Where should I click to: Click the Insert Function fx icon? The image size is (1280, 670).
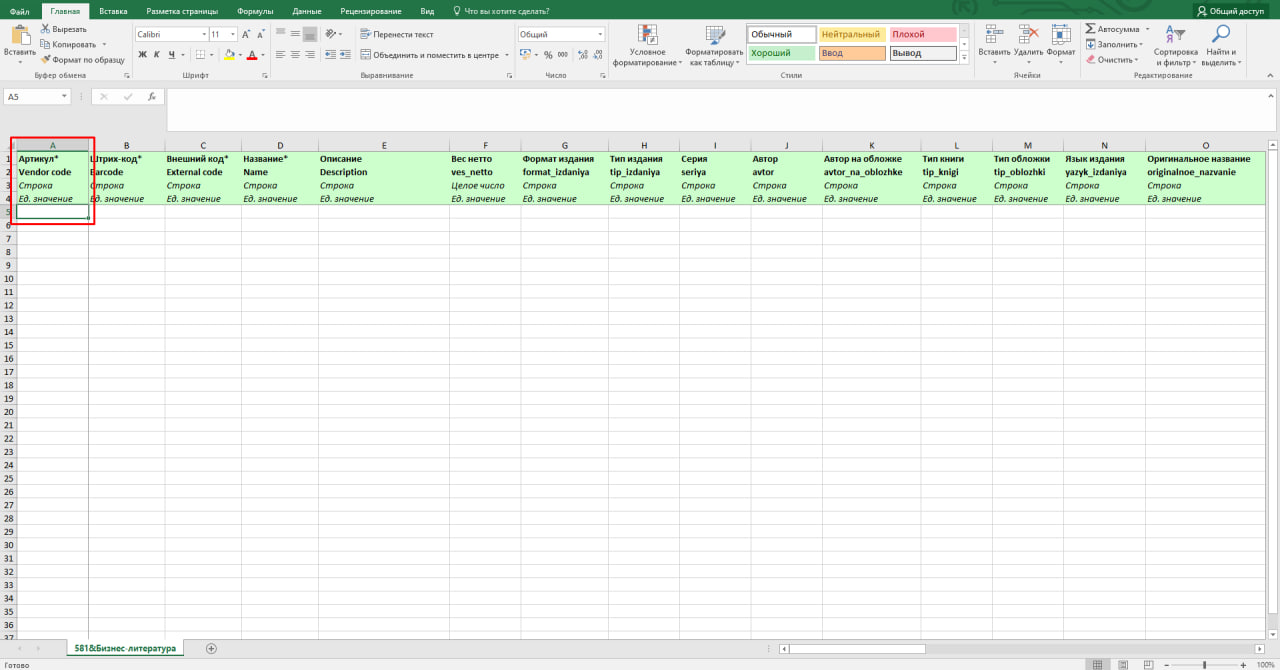(x=151, y=97)
